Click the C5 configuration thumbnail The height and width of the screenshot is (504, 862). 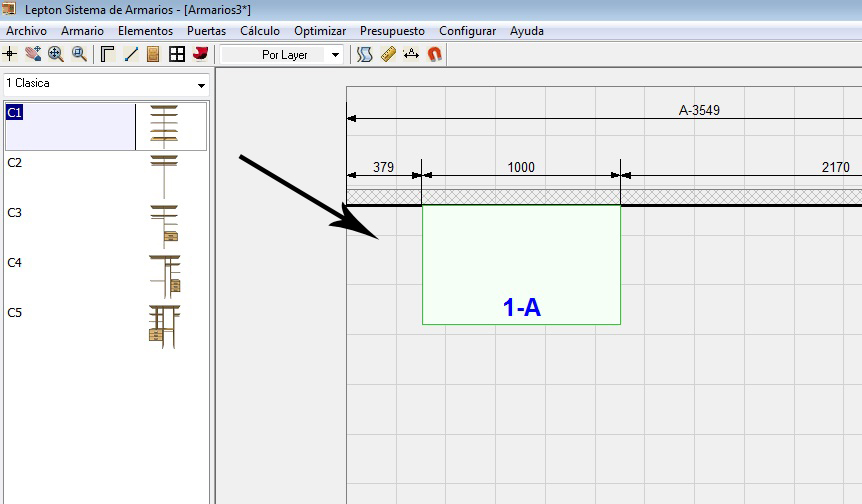164,326
